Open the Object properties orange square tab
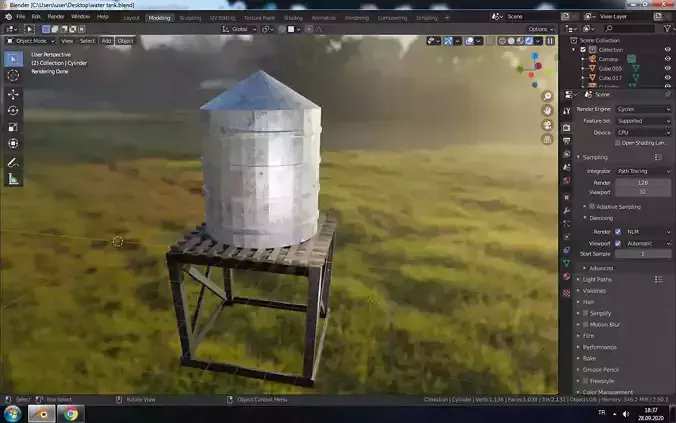 click(566, 197)
